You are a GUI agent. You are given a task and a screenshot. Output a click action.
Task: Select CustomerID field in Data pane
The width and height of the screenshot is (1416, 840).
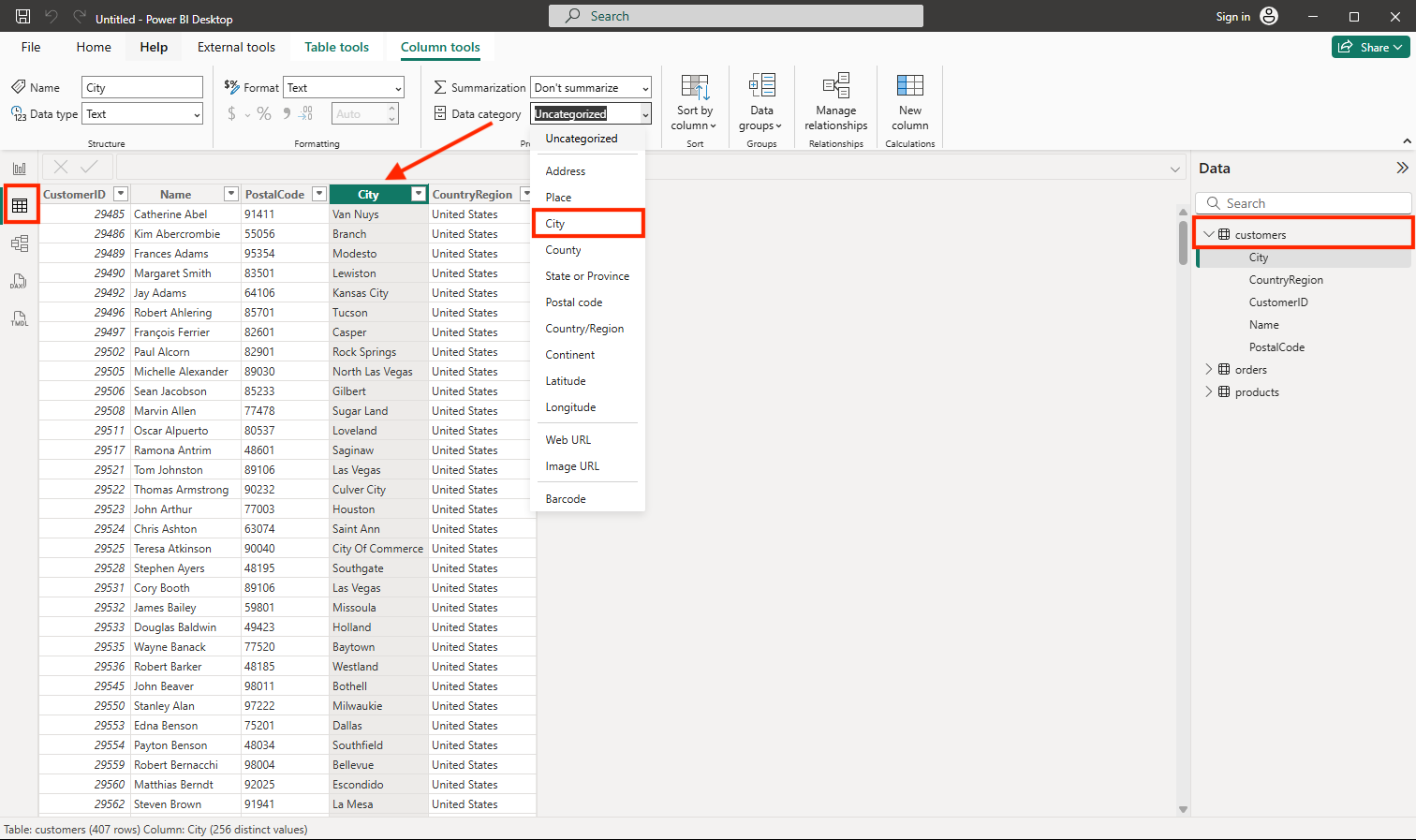pyautogui.click(x=1278, y=302)
